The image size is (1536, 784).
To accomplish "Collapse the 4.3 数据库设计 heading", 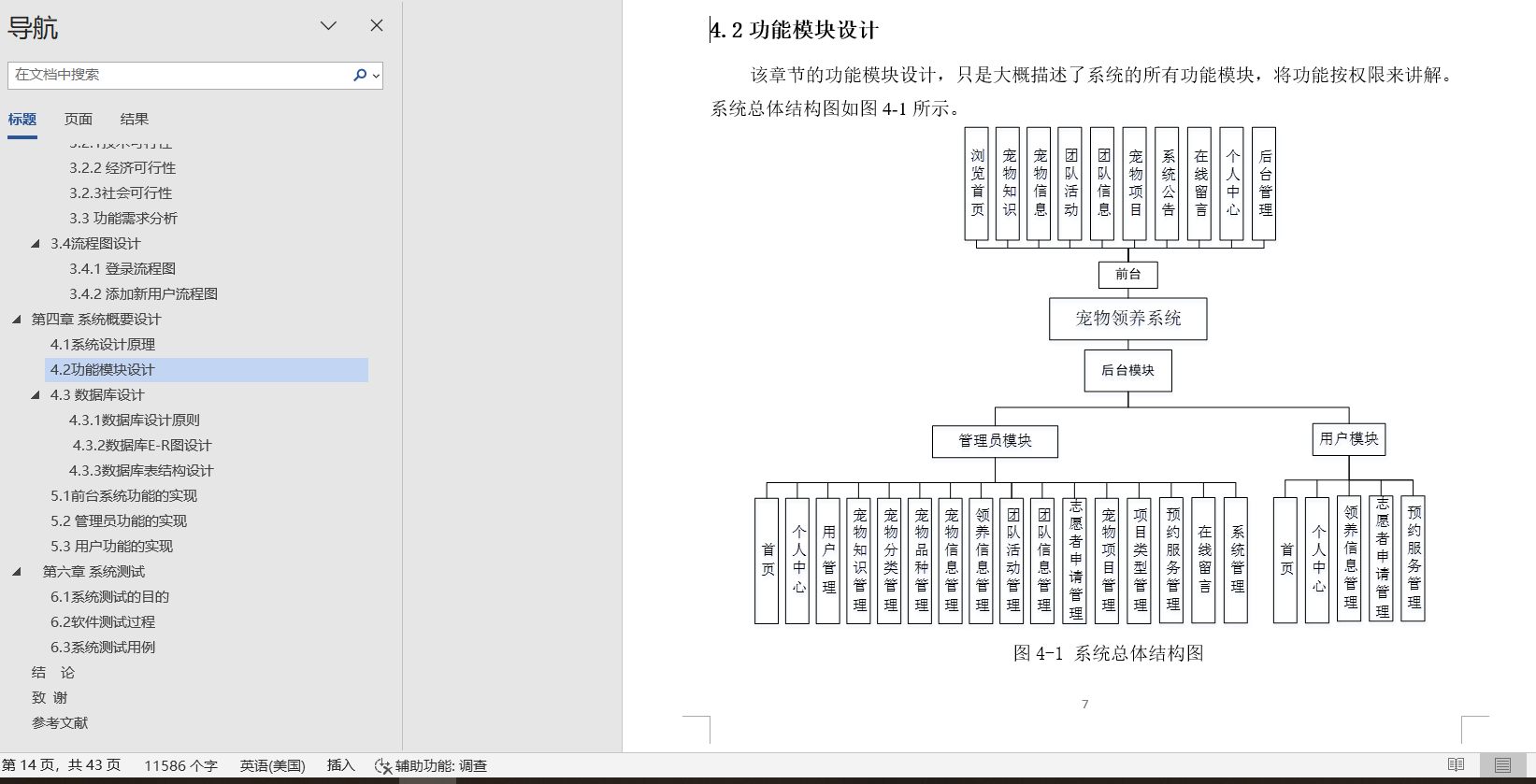I will coord(36,394).
